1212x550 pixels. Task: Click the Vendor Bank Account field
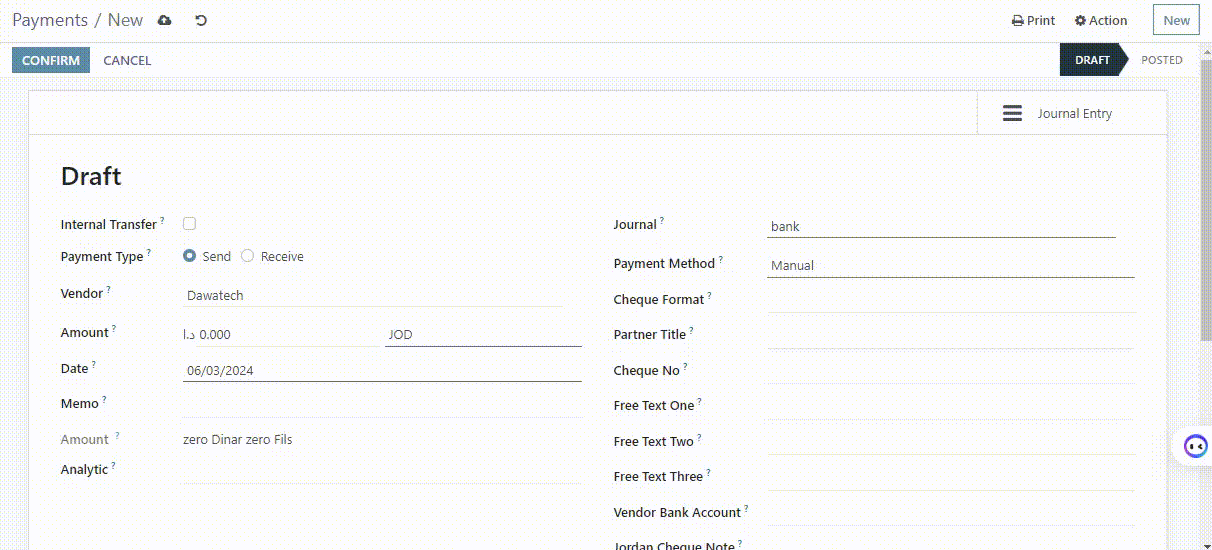point(951,513)
